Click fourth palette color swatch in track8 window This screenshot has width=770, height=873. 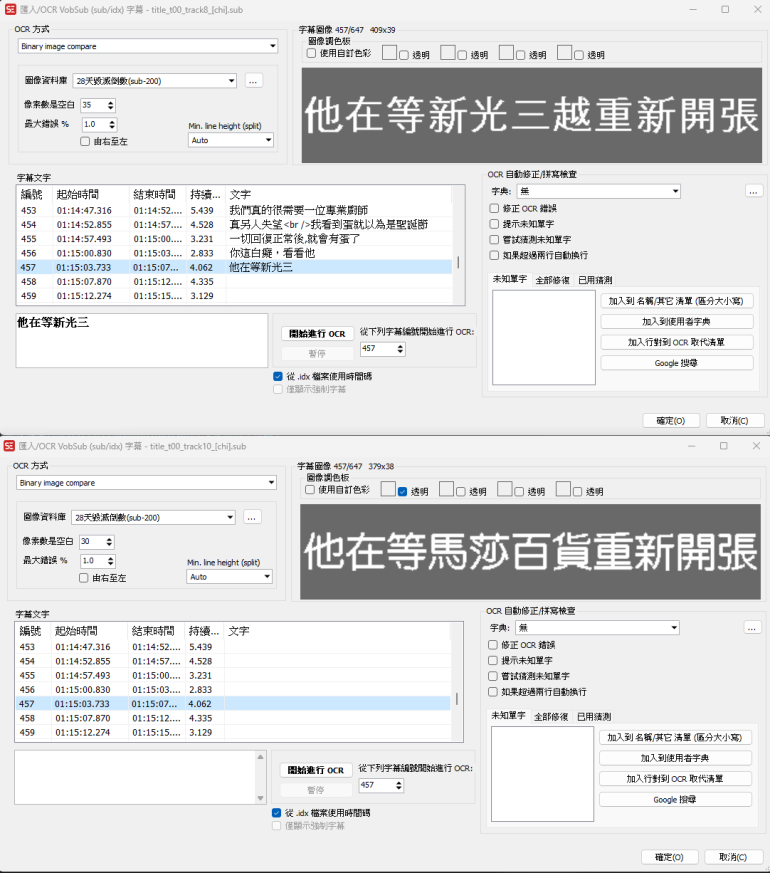tap(565, 53)
